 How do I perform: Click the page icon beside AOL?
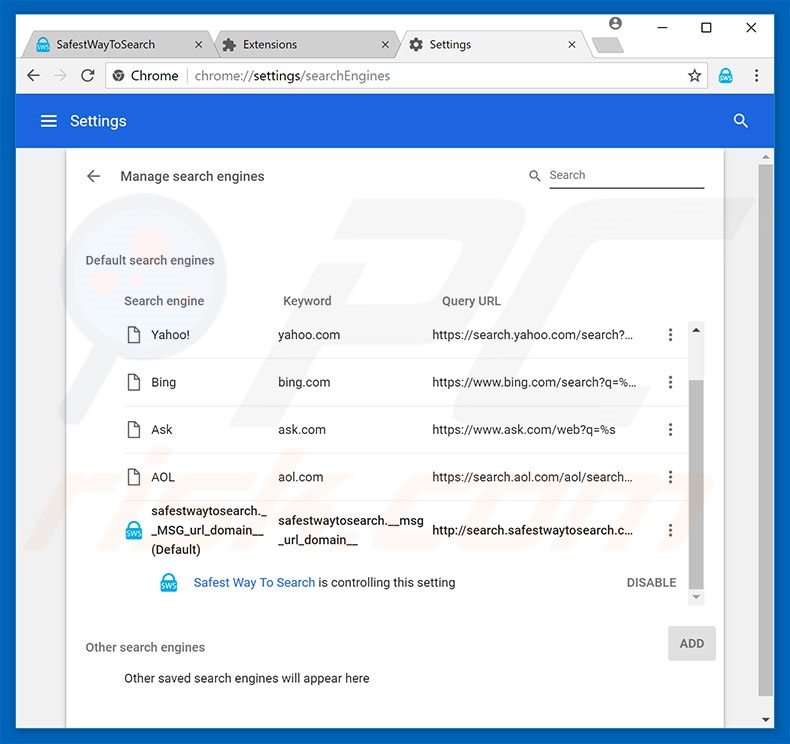[x=134, y=477]
